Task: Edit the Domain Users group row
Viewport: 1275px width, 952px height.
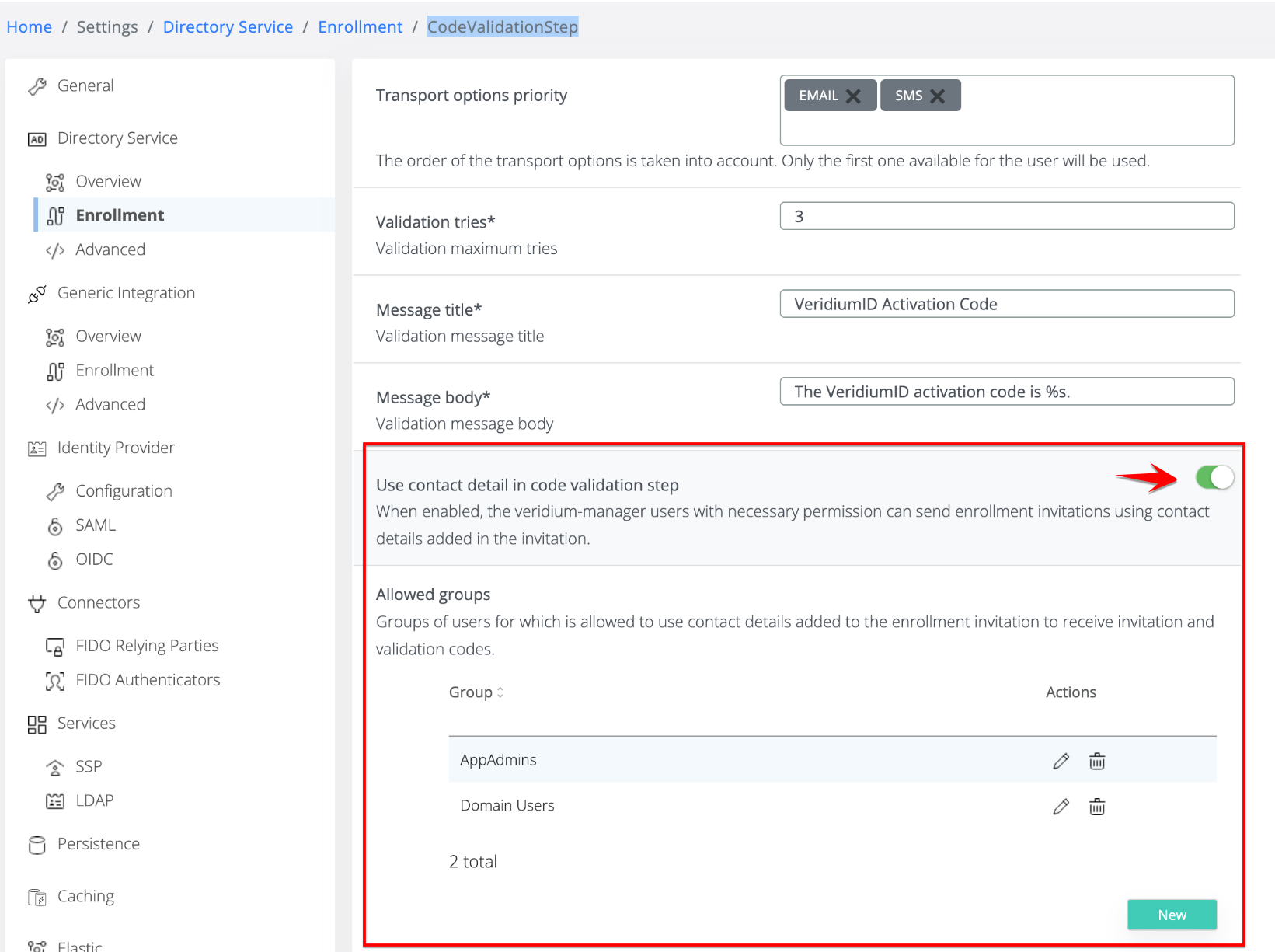Action: (1061, 807)
